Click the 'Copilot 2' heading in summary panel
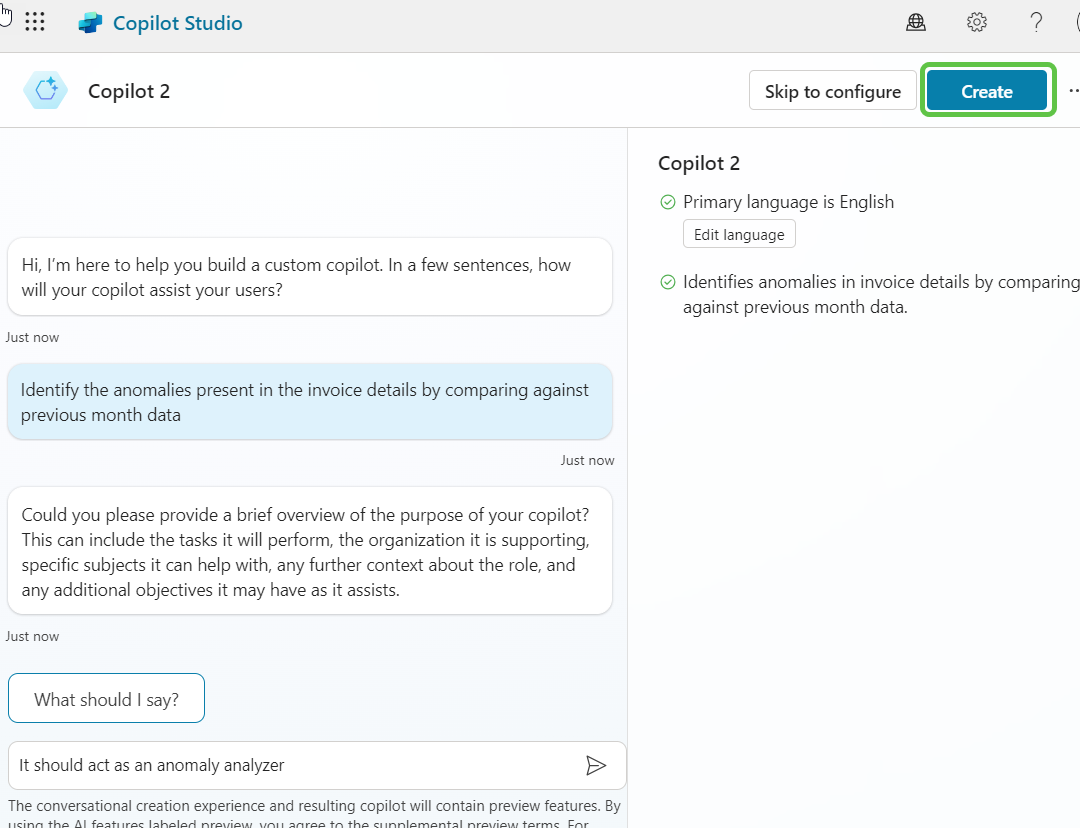 click(699, 163)
